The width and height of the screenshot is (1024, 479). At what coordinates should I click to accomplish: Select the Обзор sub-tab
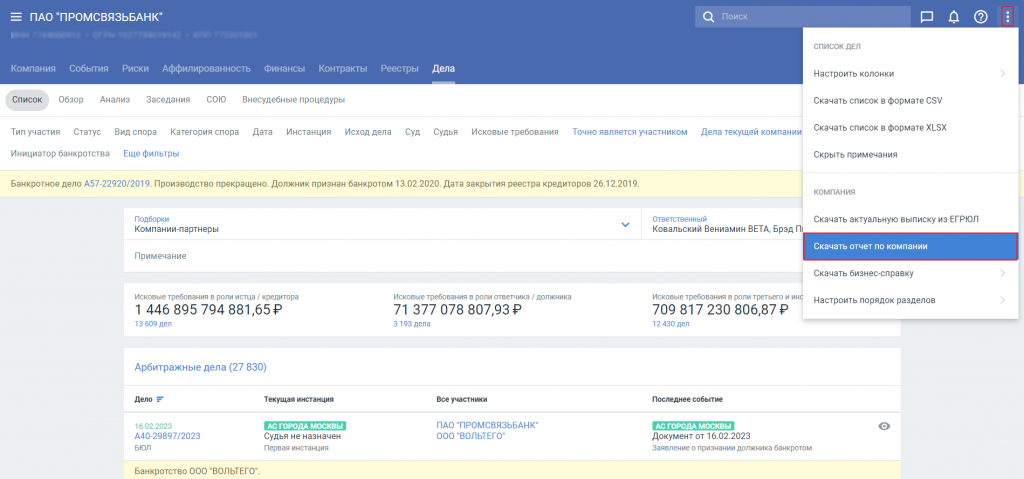point(71,100)
